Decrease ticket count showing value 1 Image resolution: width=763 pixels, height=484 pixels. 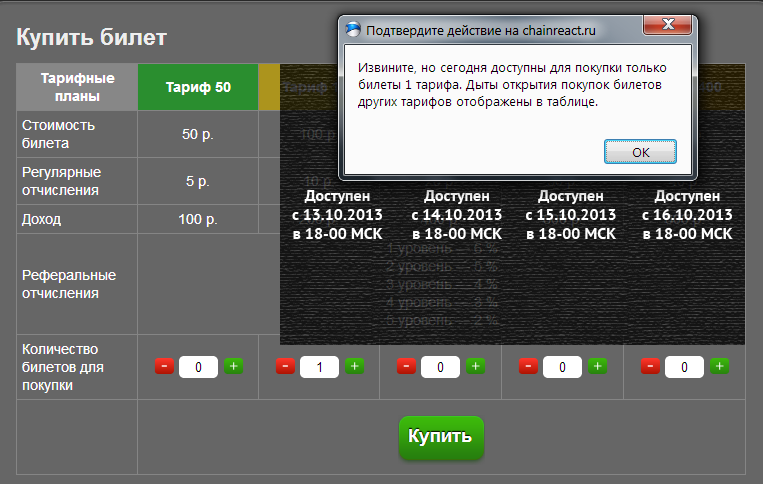click(285, 367)
